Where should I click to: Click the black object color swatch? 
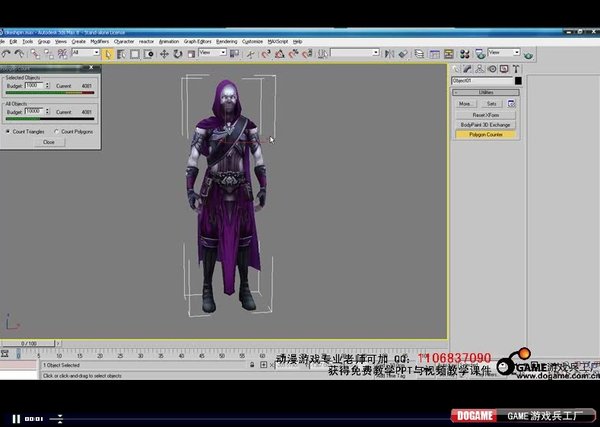click(x=517, y=80)
